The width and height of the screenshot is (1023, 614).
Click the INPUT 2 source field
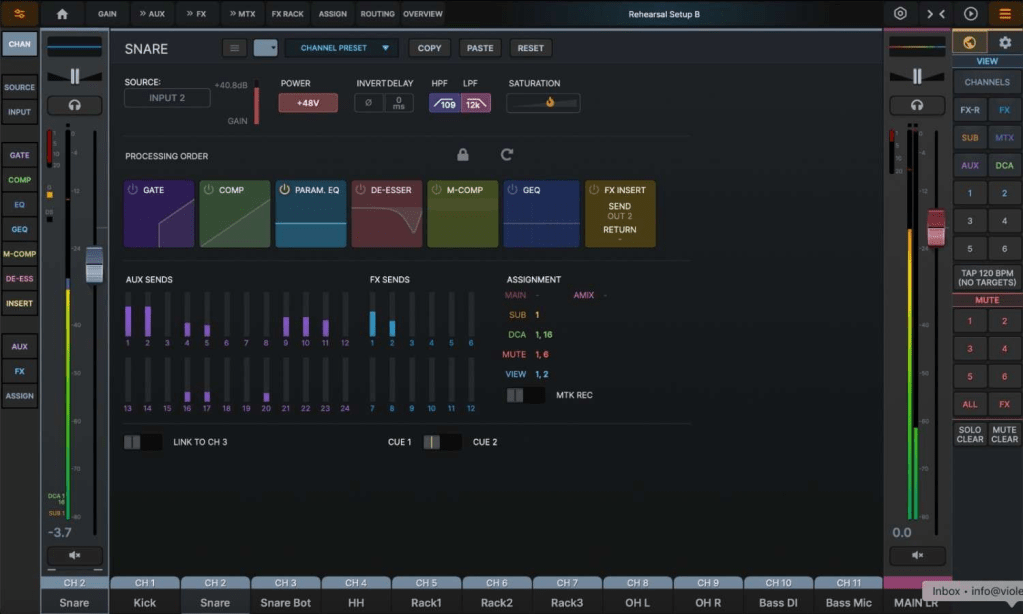(x=167, y=97)
